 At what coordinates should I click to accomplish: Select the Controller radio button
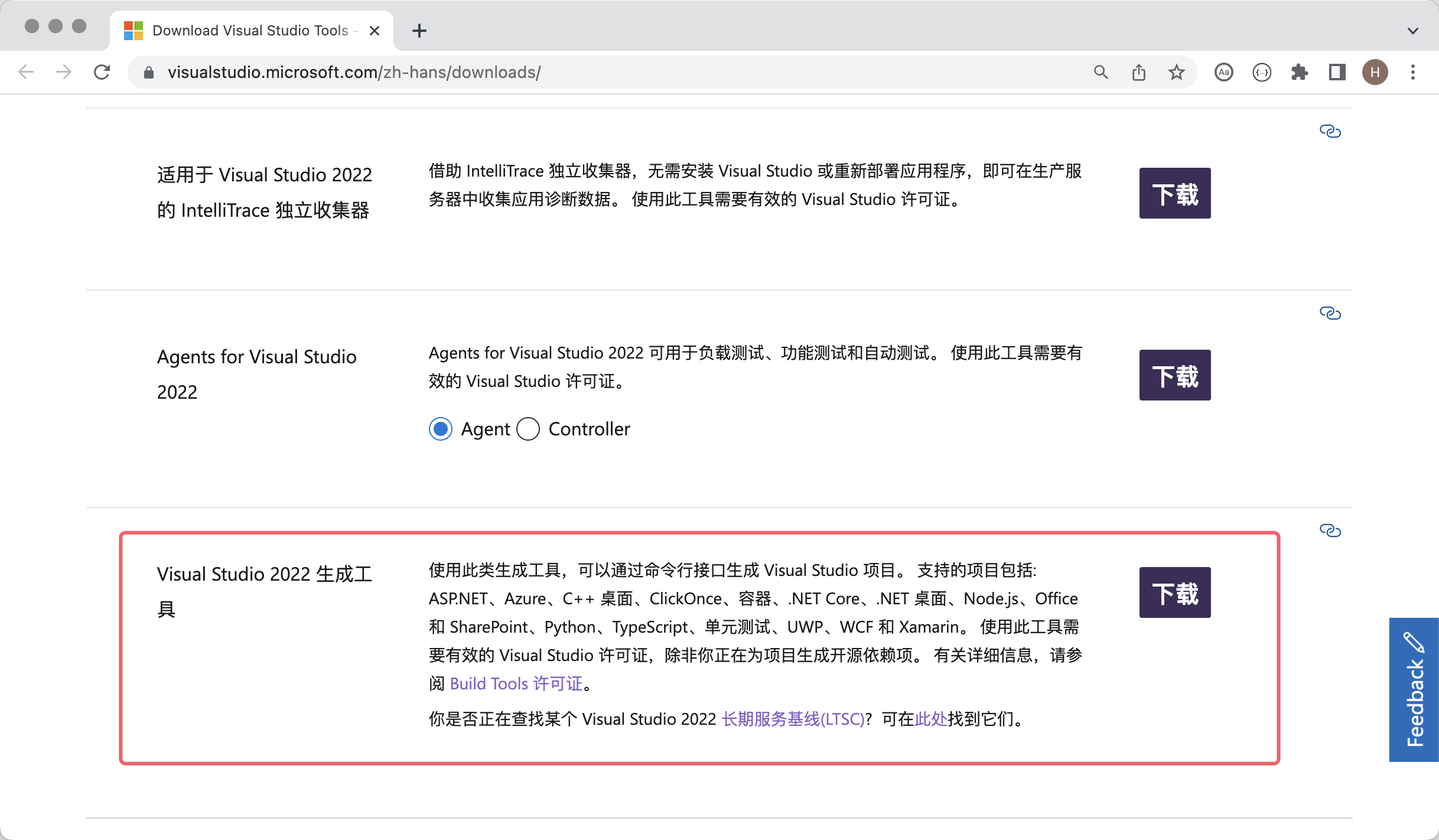point(528,429)
